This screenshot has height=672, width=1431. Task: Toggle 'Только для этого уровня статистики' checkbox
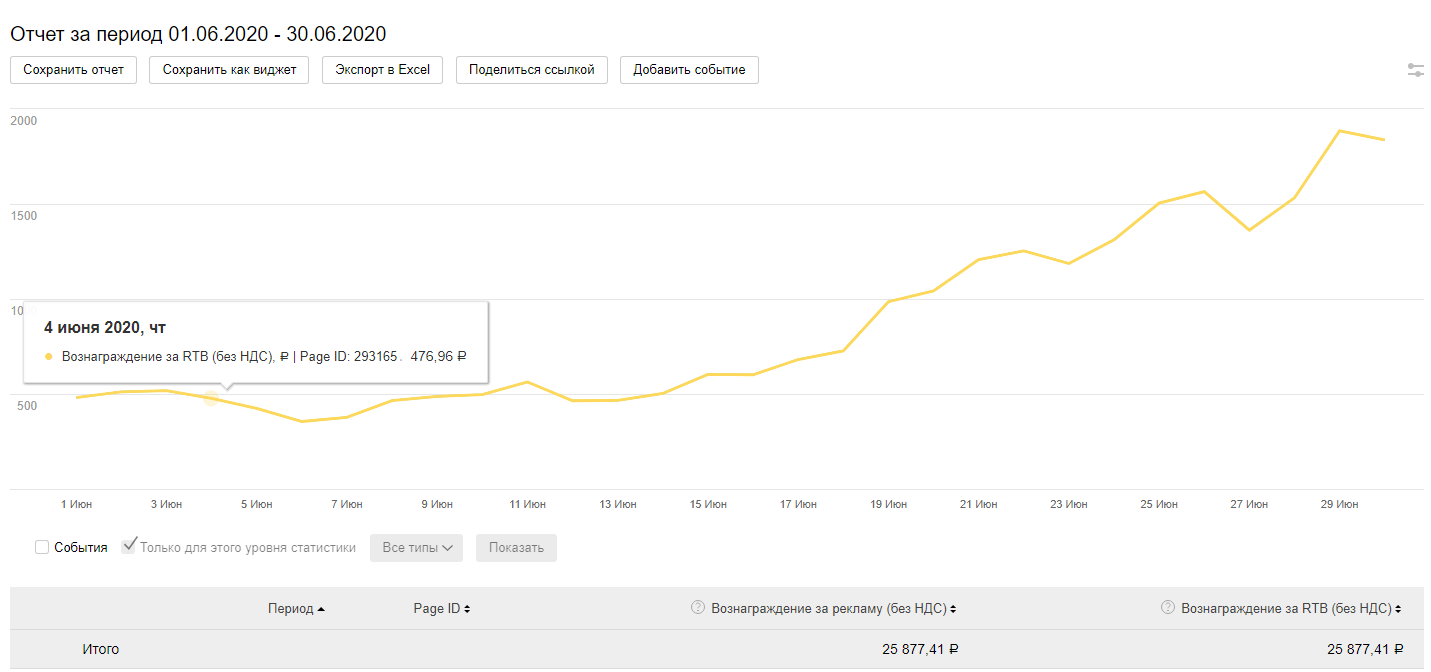click(129, 546)
